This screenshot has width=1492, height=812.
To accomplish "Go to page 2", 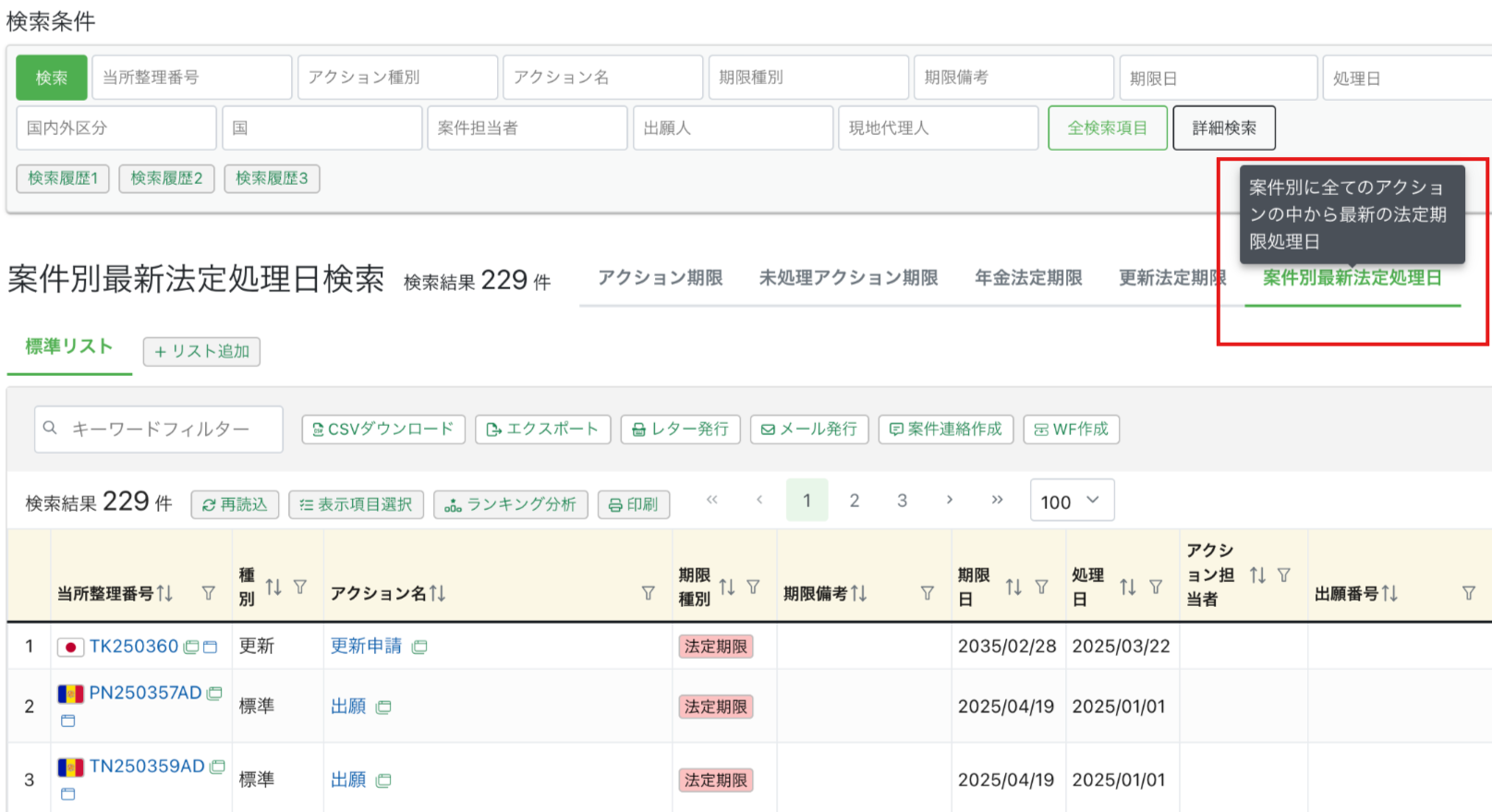I will 855,501.
